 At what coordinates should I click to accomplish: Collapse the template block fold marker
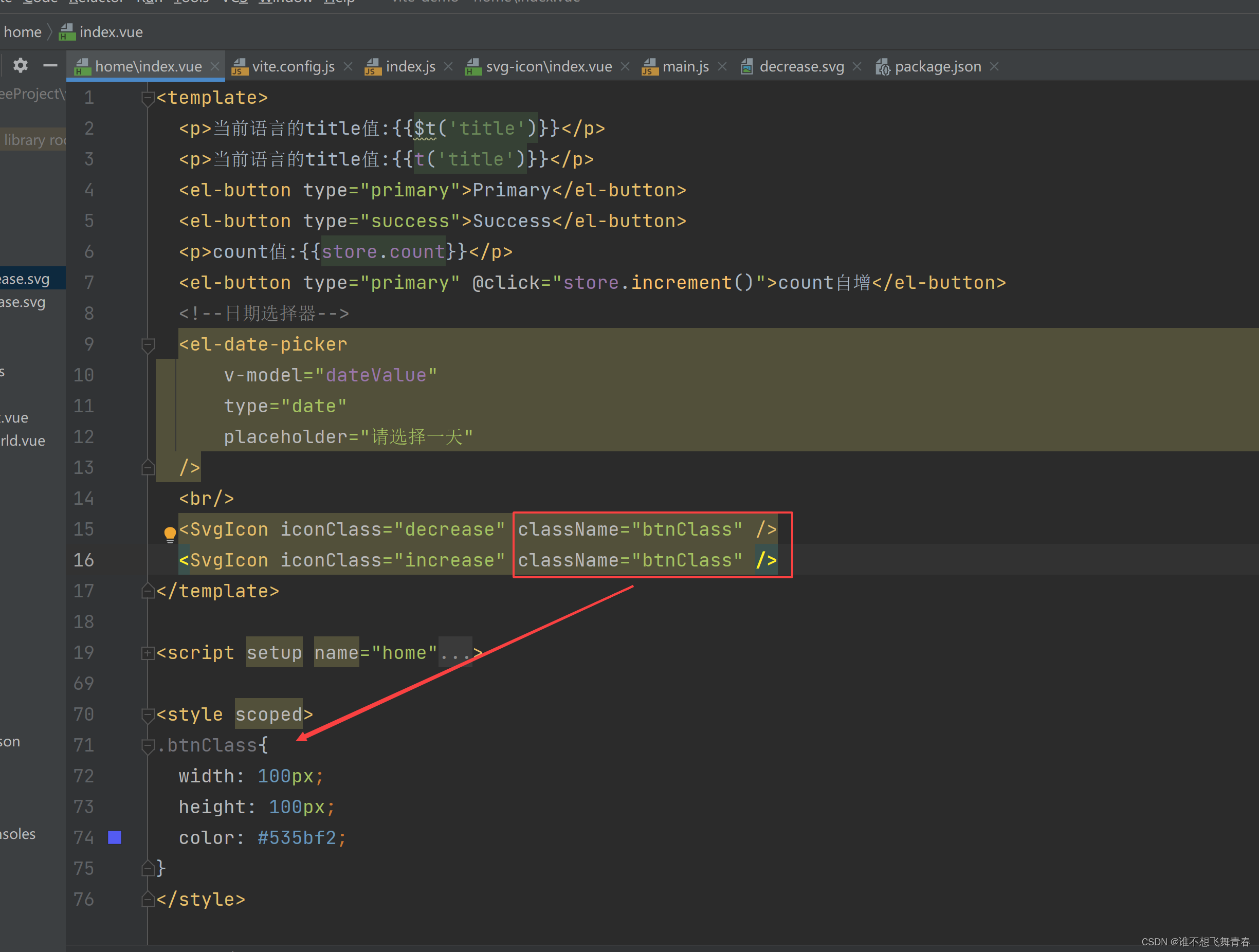[x=148, y=98]
